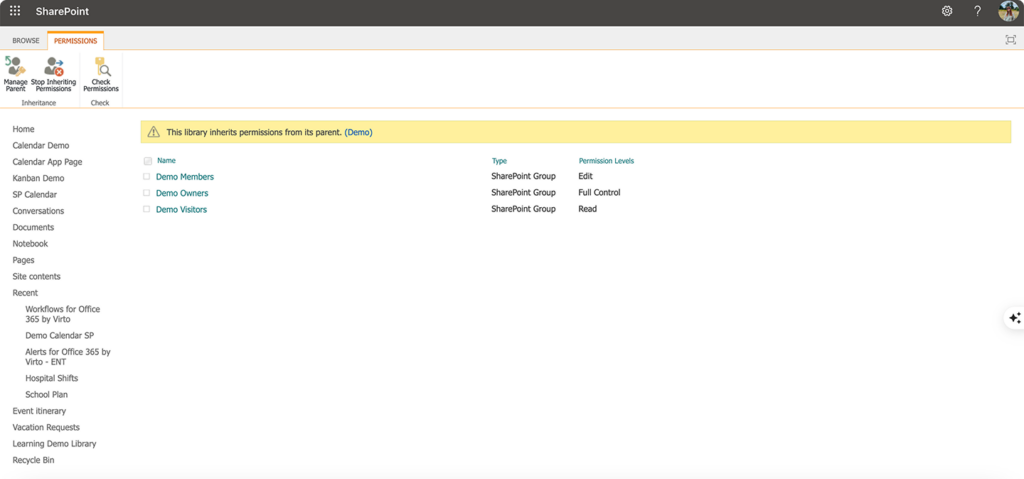Open the help question mark
1024x479 pixels.
pyautogui.click(x=978, y=11)
